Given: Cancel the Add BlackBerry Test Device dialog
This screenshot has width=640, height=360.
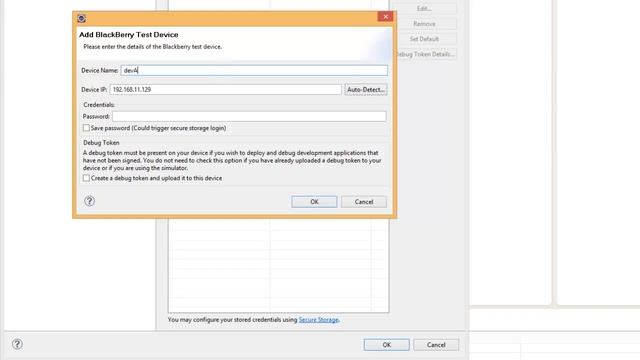Looking at the screenshot, I should pos(364,202).
